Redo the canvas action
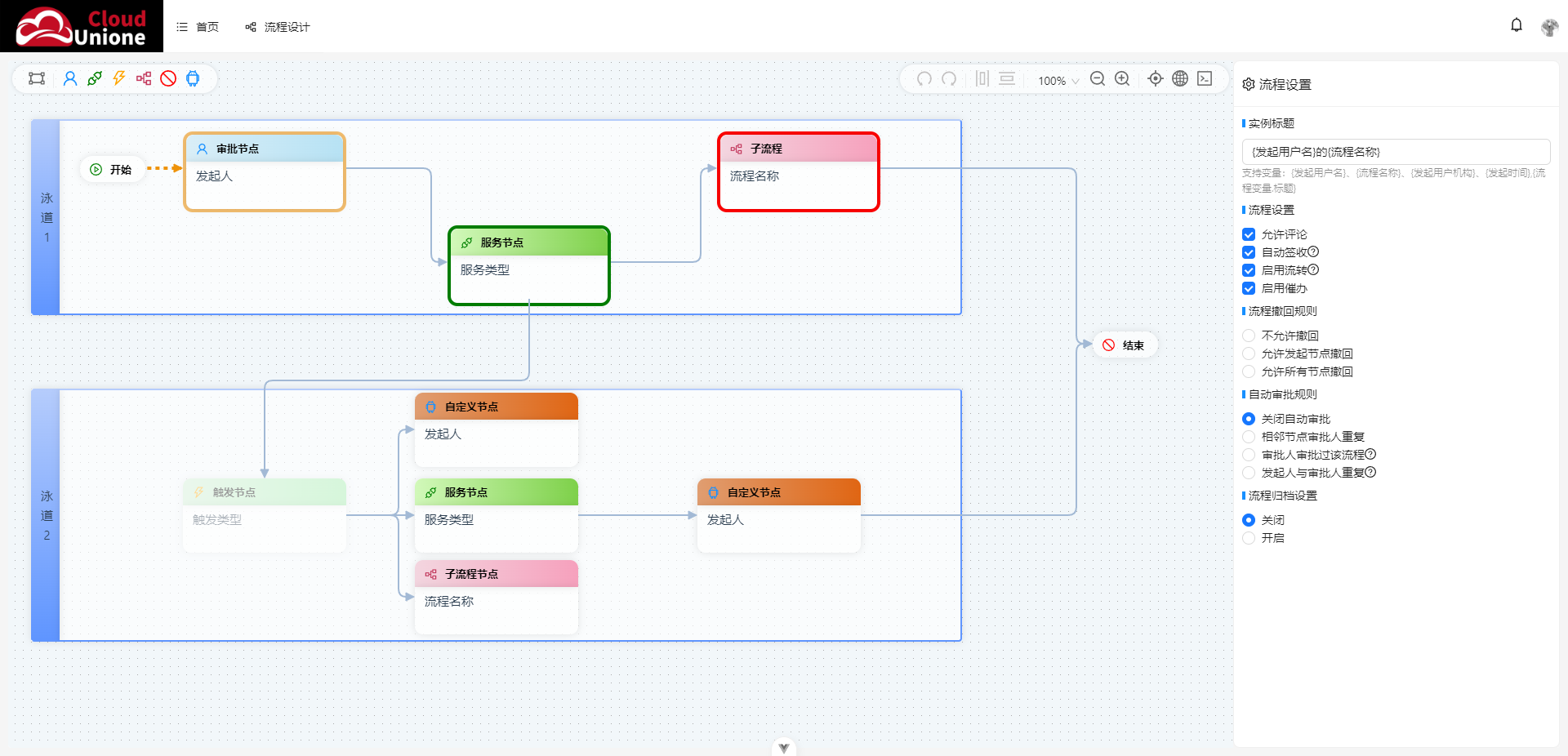The image size is (1568, 756). tap(949, 78)
